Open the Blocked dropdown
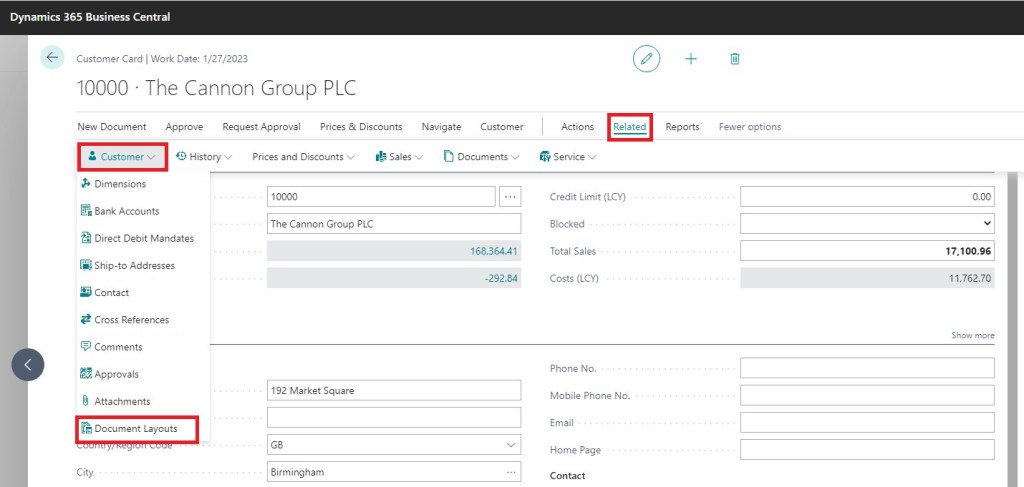1024x487 pixels. tap(867, 224)
